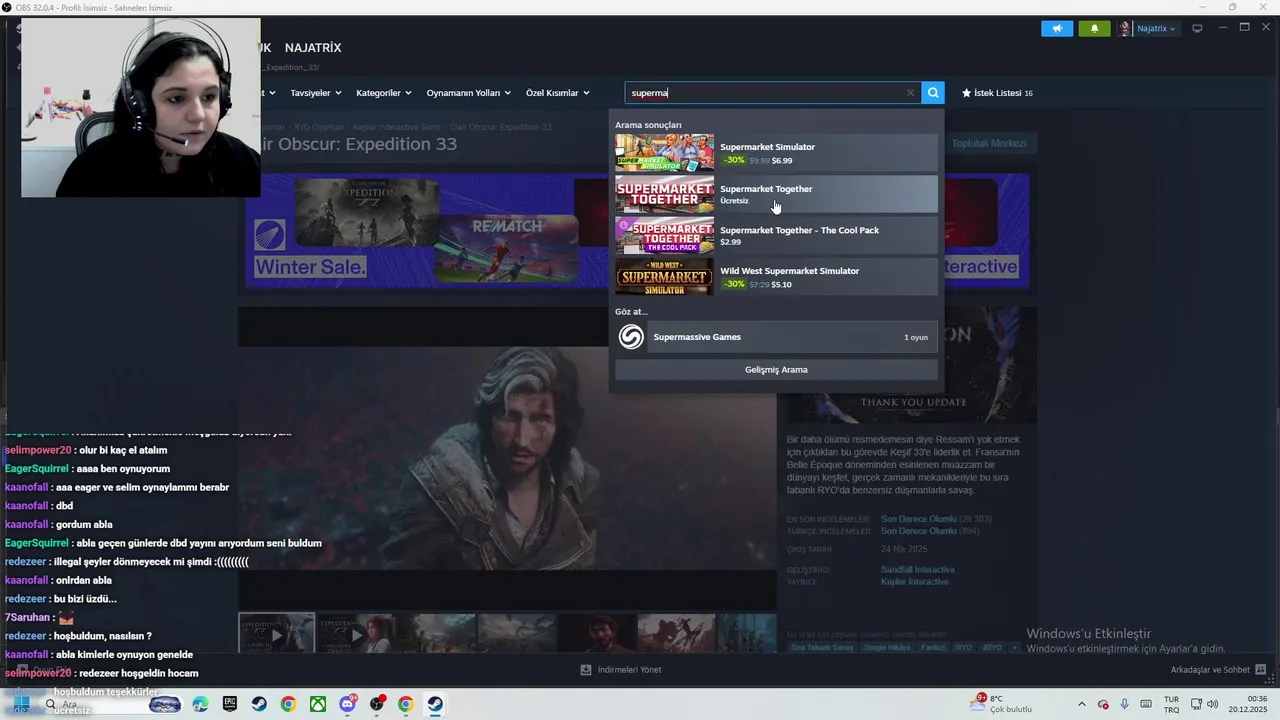1280x720 pixels.
Task: Open the Xbox app from taskbar
Action: pyautogui.click(x=318, y=704)
